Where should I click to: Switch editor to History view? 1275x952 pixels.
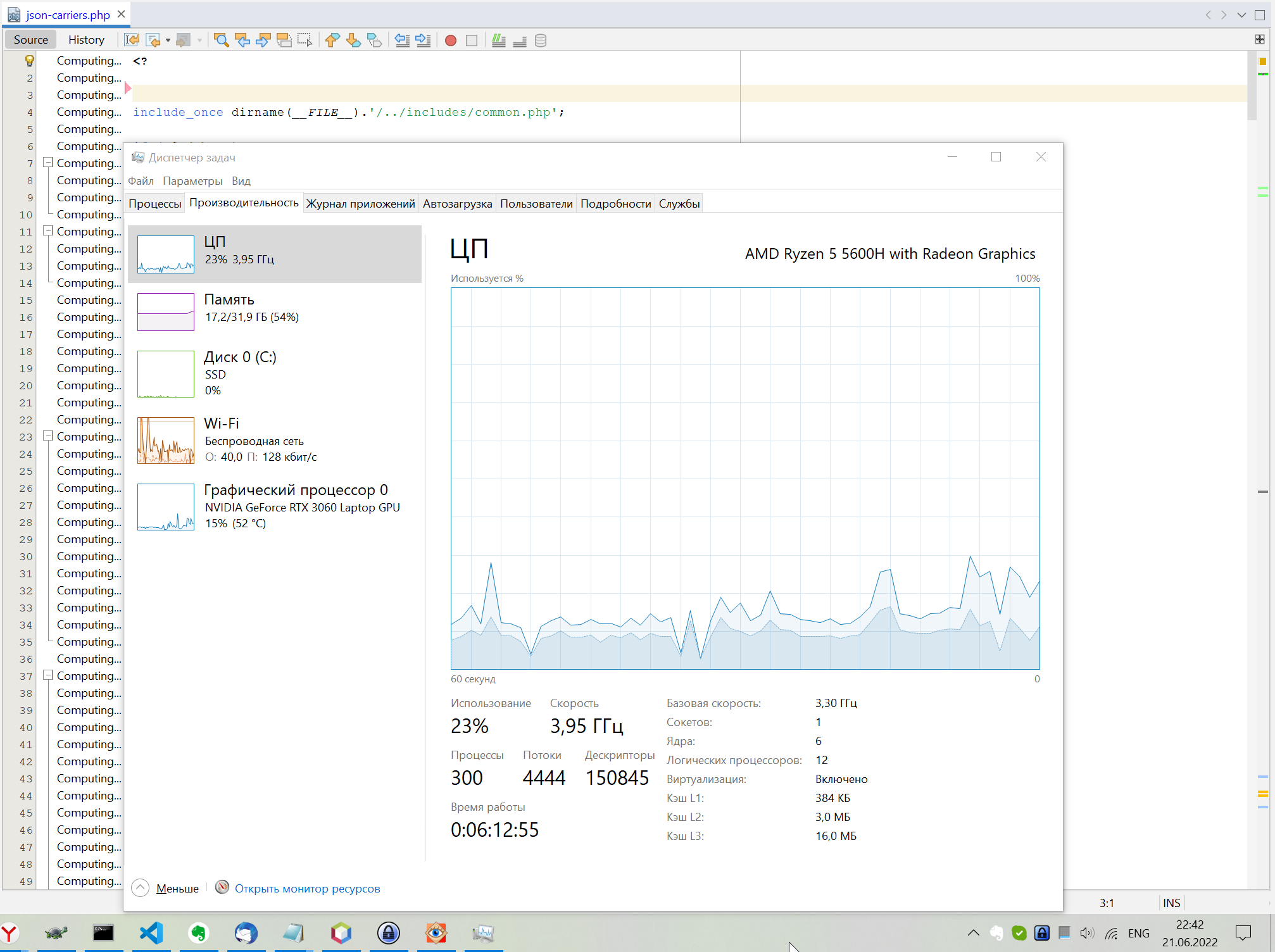point(86,40)
